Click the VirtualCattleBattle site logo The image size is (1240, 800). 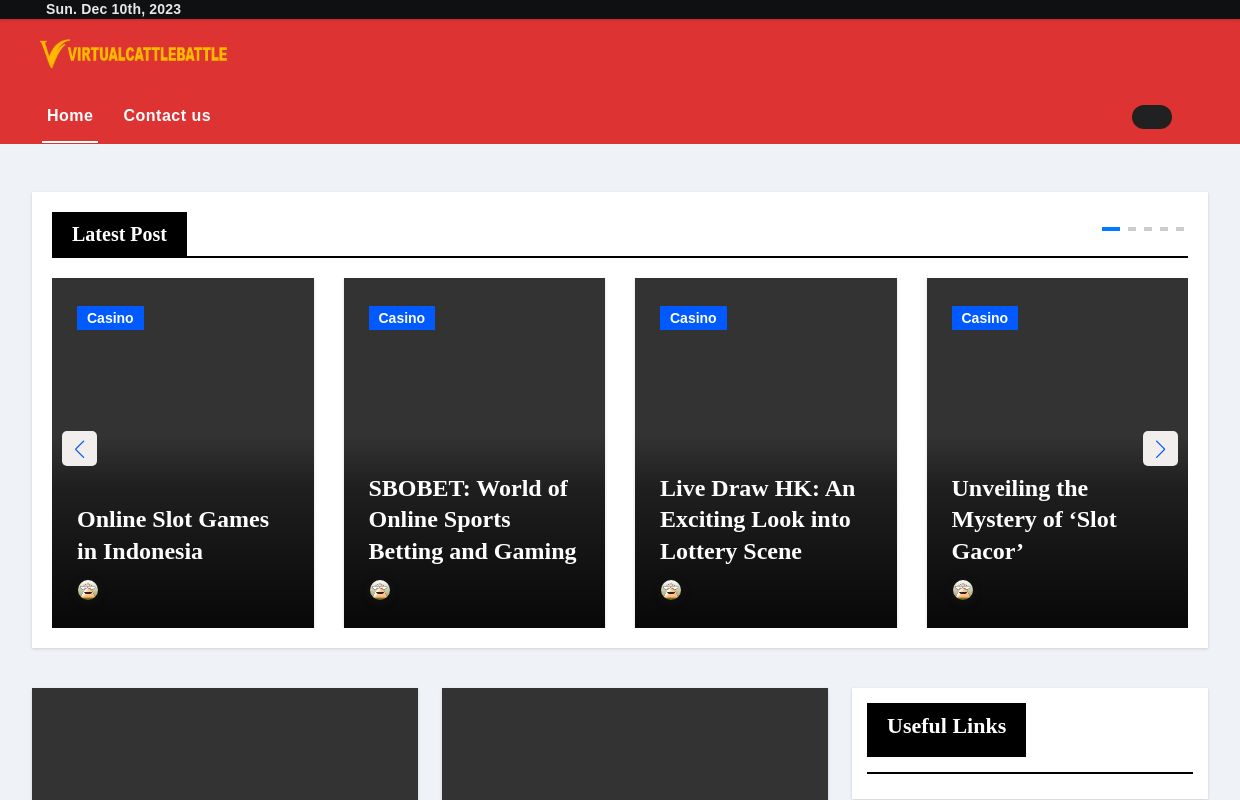(134, 54)
